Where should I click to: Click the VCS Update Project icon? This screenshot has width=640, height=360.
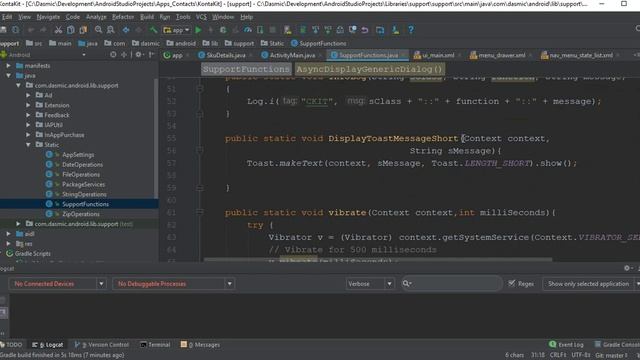(316, 30)
